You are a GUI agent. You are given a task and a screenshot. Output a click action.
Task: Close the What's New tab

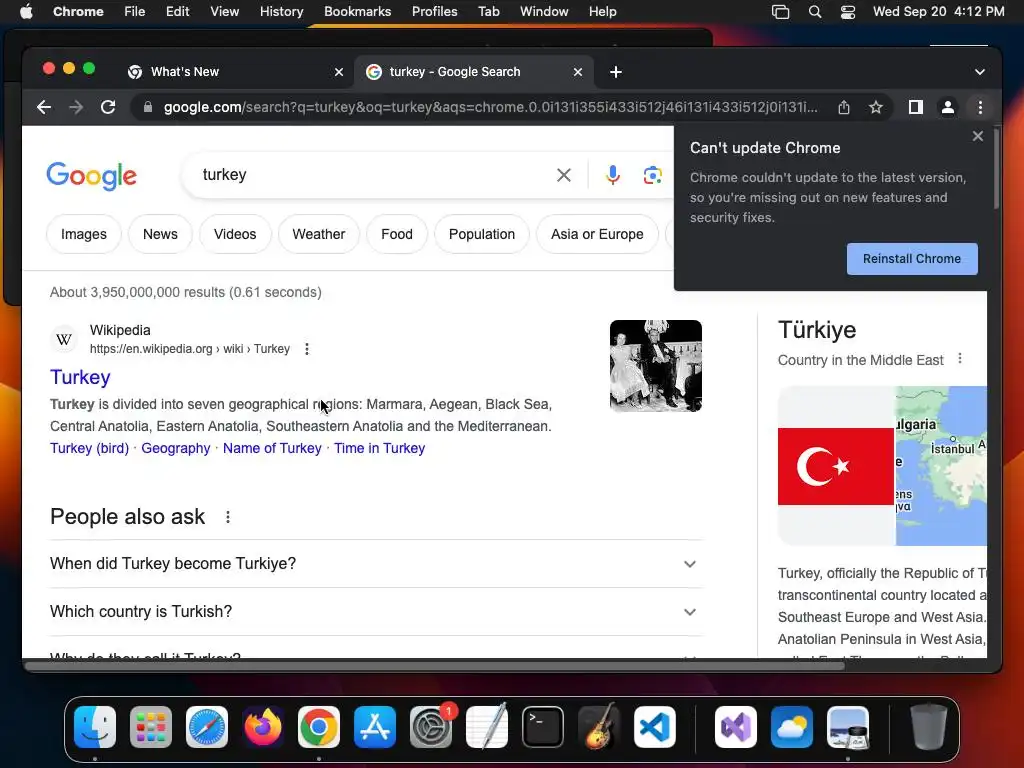pos(338,72)
